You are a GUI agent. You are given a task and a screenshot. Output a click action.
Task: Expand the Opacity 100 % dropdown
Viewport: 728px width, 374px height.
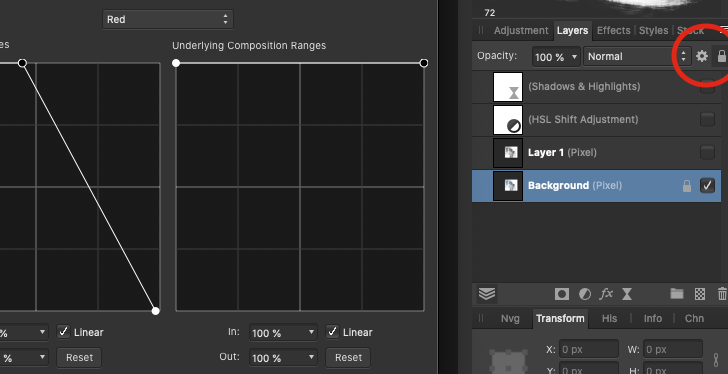click(x=556, y=57)
